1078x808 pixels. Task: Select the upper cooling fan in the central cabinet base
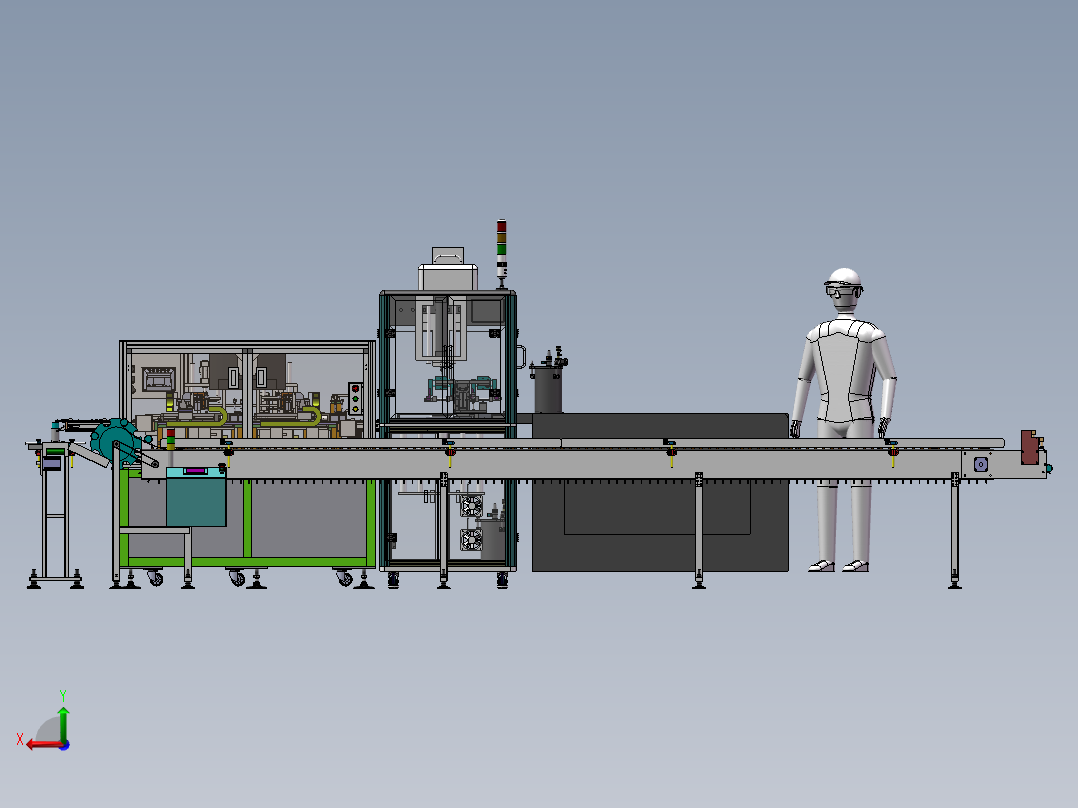[472, 506]
